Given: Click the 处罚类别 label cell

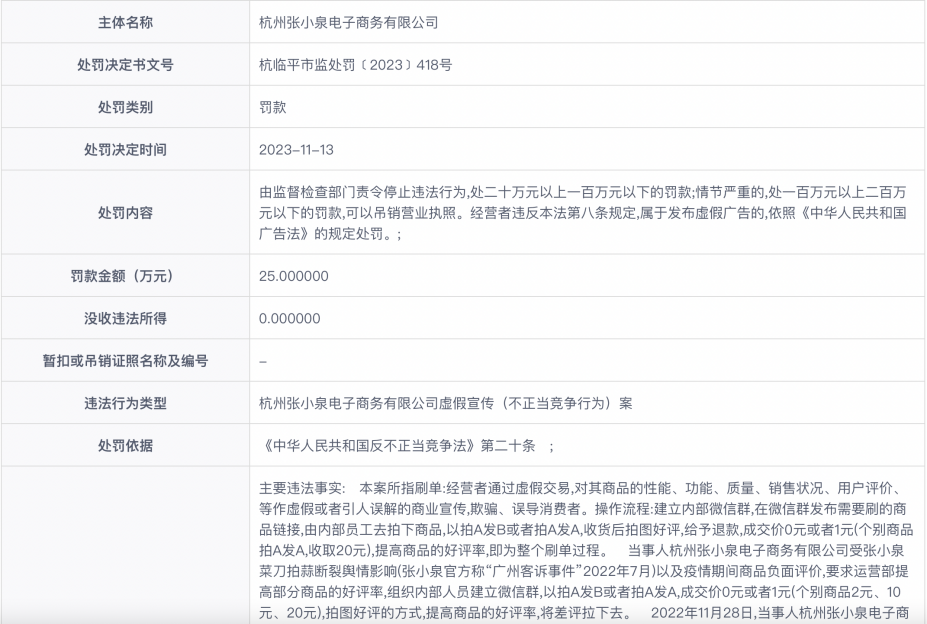Looking at the screenshot, I should pyautogui.click(x=125, y=107).
